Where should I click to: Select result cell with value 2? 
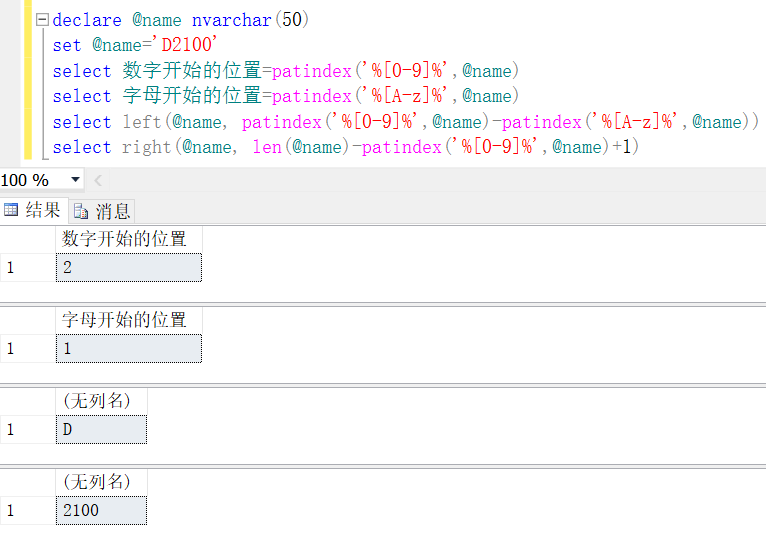pos(129,267)
